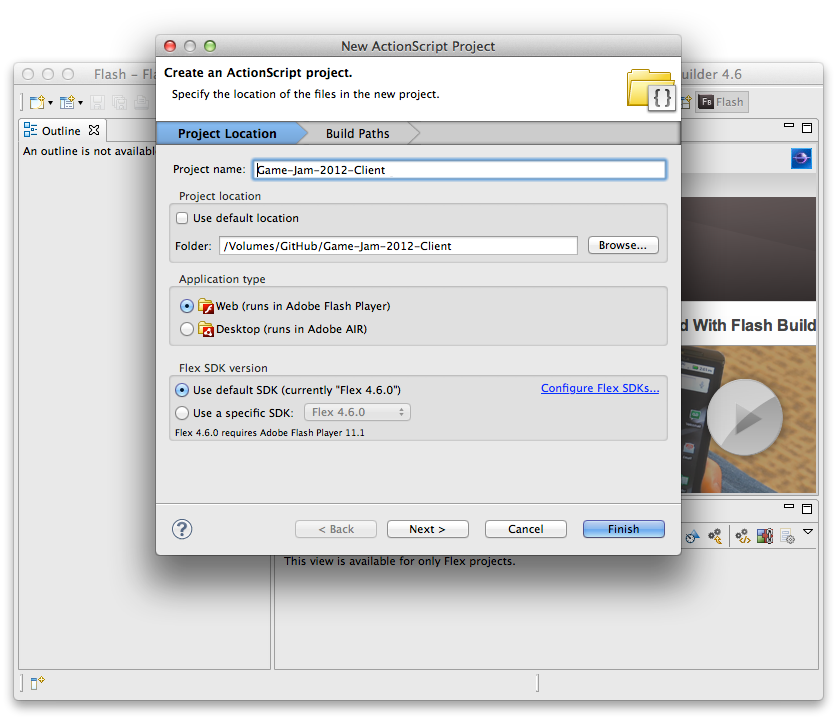The width and height of the screenshot is (837, 720).
Task: Click the ActionScript project folder wizard icon
Action: (x=651, y=89)
